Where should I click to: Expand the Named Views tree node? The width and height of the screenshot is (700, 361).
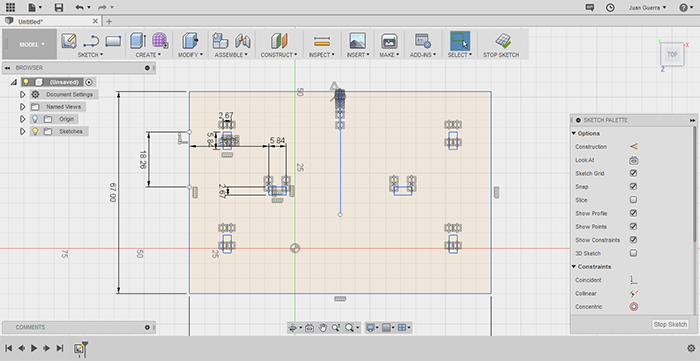click(23, 107)
